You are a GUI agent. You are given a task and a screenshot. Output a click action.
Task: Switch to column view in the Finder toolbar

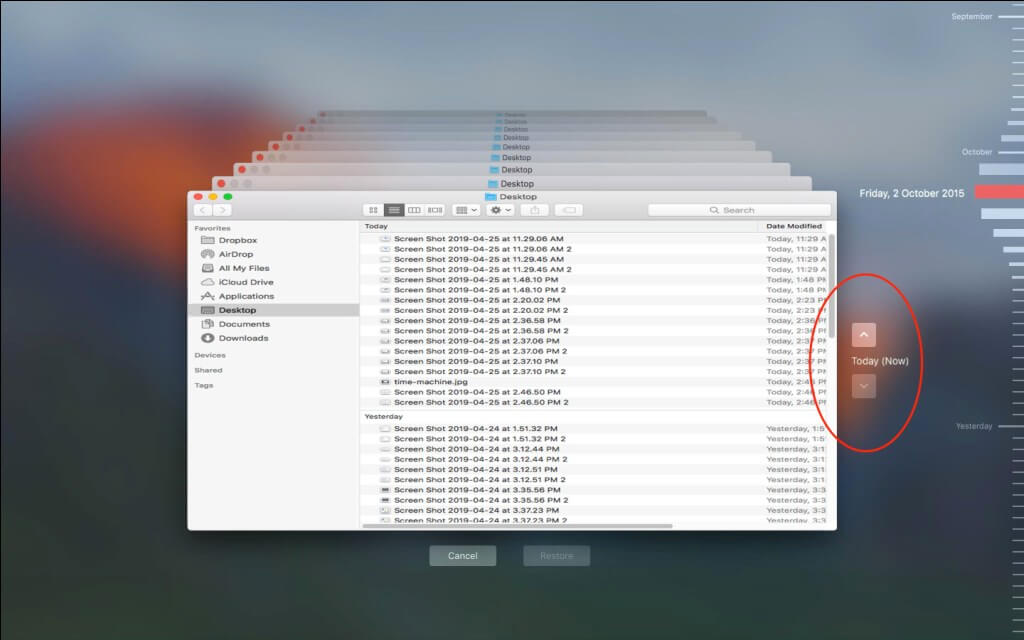pos(414,210)
